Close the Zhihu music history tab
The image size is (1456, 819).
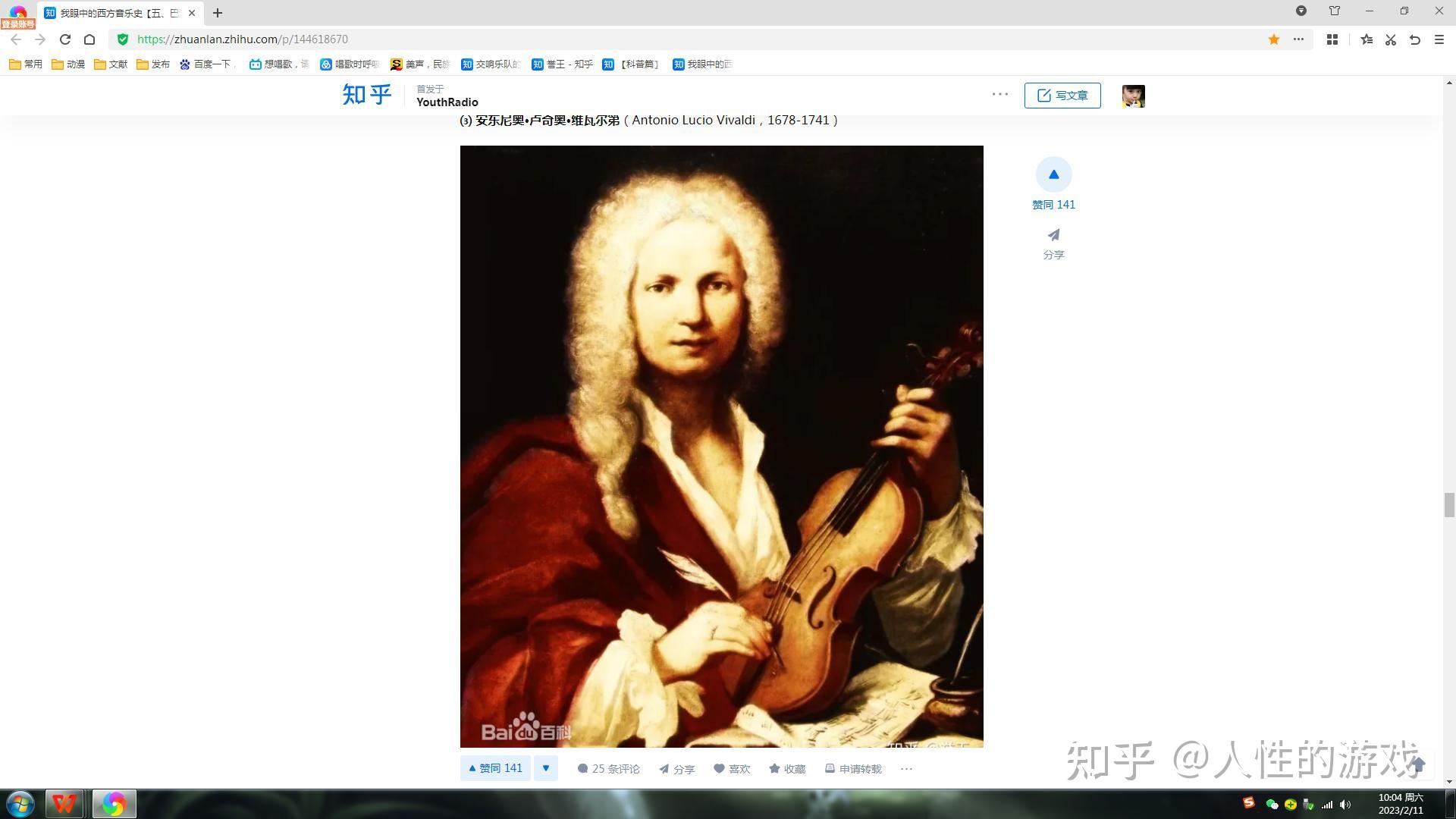[x=192, y=13]
